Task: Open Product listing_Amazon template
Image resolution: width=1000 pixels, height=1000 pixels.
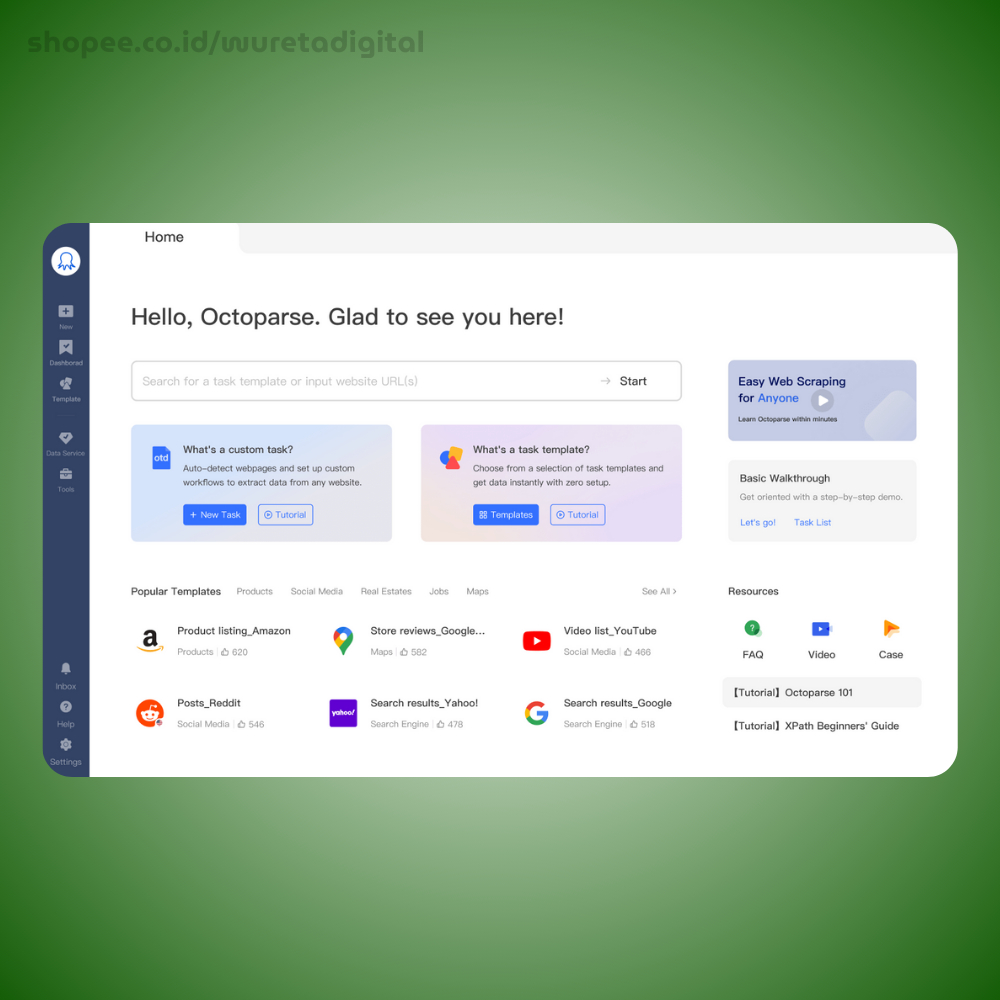Action: (233, 631)
